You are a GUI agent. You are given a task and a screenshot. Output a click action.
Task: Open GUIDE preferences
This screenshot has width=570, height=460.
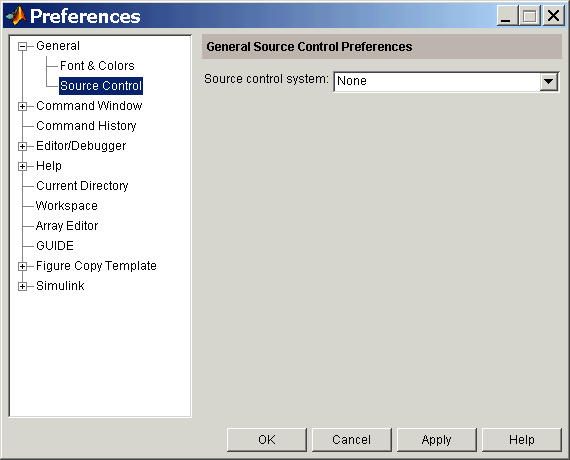click(55, 246)
